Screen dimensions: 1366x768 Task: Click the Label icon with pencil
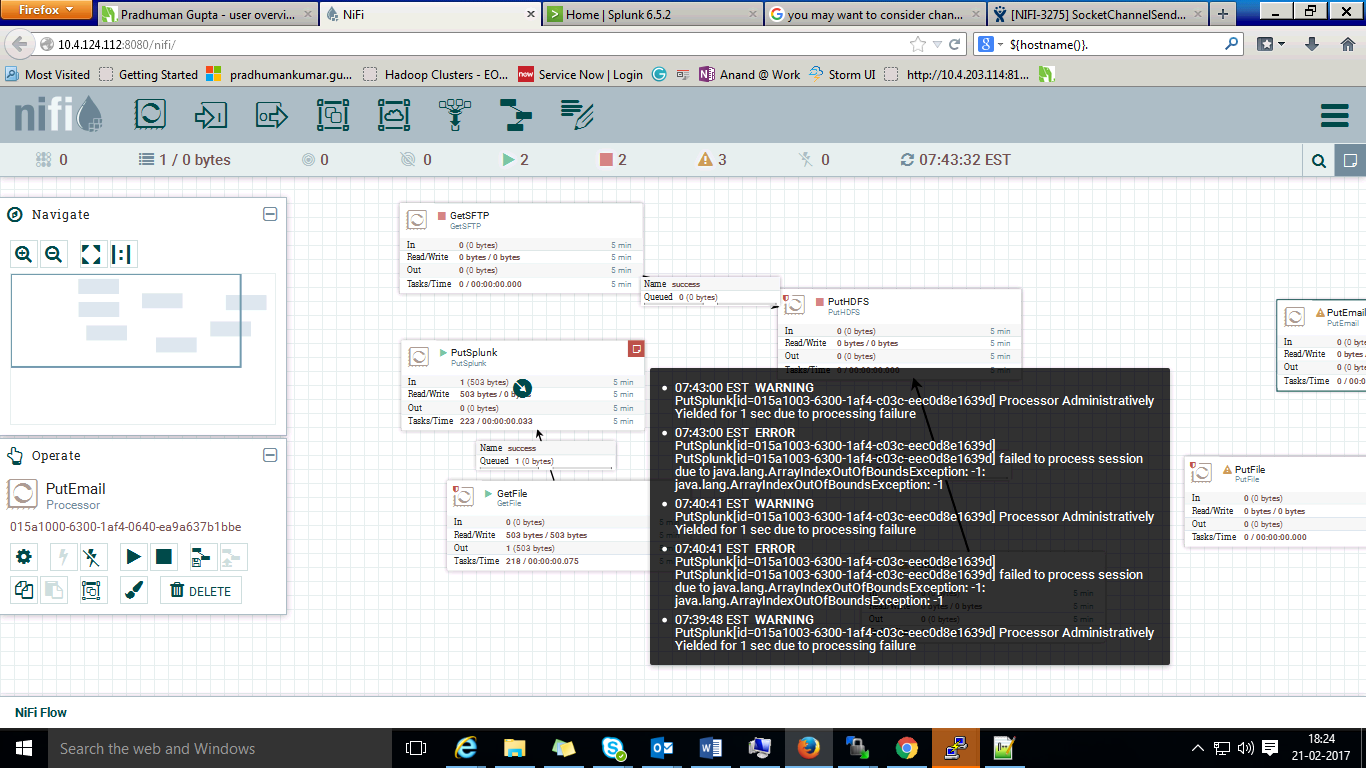coord(577,115)
